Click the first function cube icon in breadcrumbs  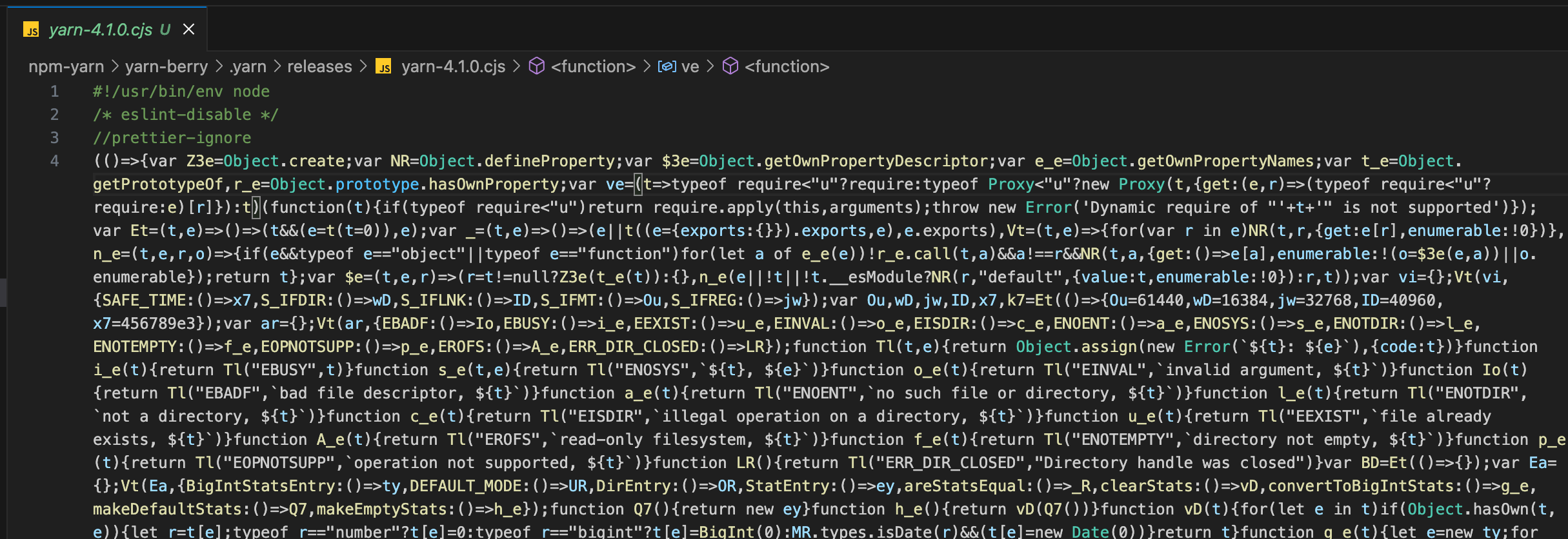[x=537, y=66]
